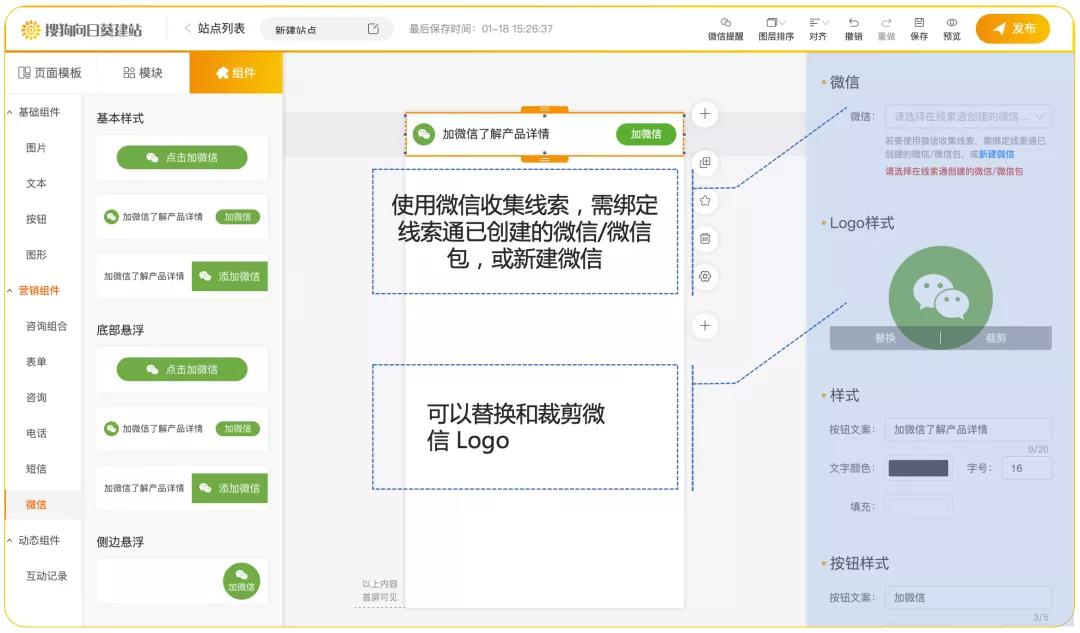
Task: Click the 保存 save icon
Action: [x=919, y=29]
